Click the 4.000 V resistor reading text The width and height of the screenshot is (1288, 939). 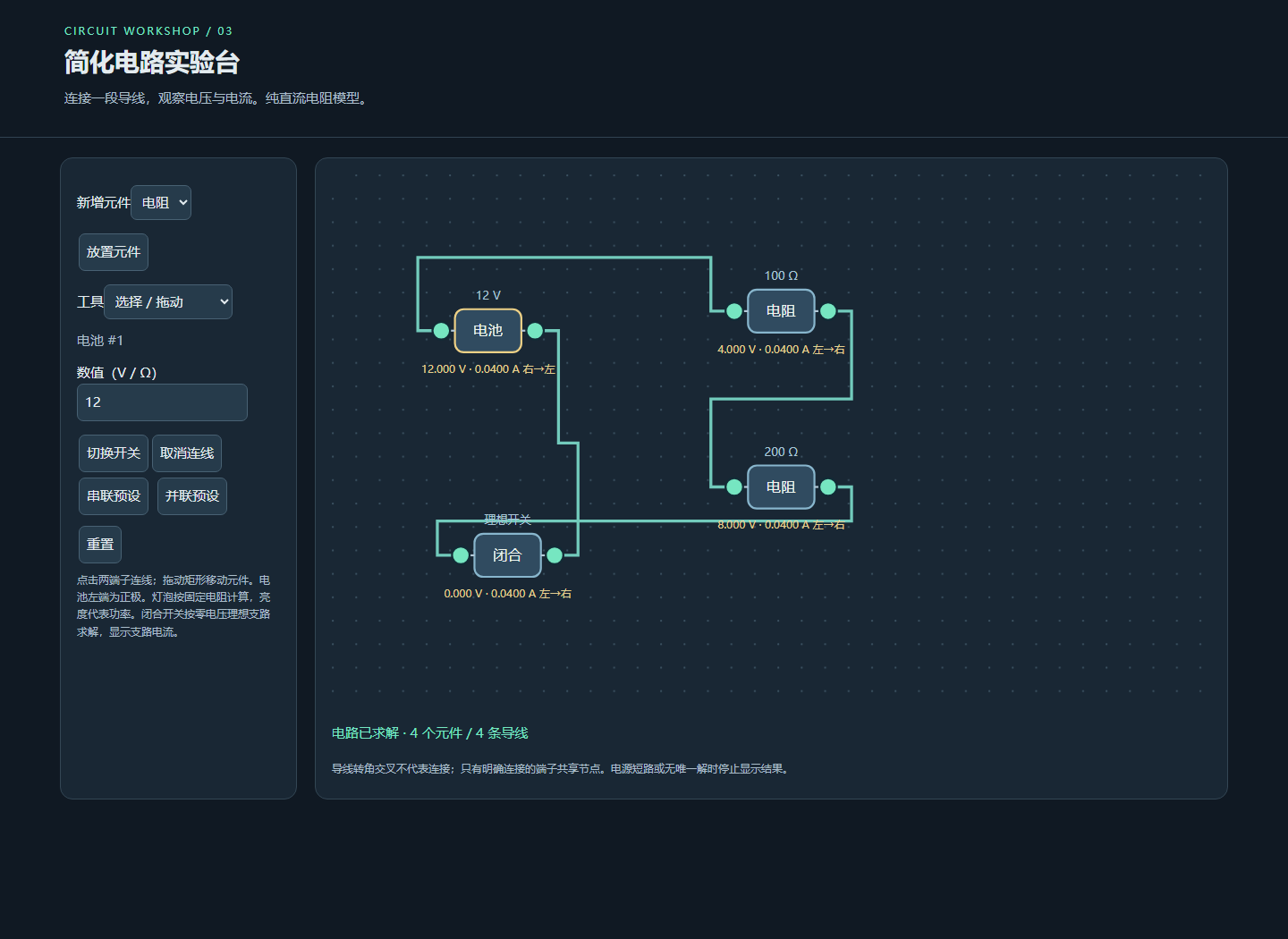[x=781, y=350]
